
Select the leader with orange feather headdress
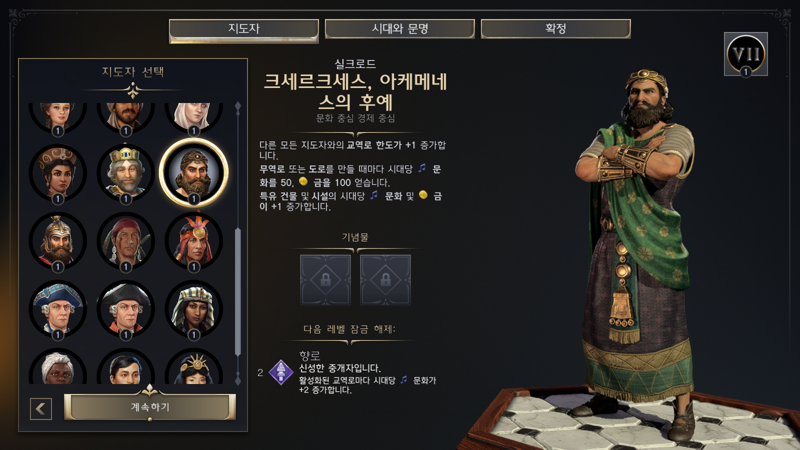pos(193,241)
